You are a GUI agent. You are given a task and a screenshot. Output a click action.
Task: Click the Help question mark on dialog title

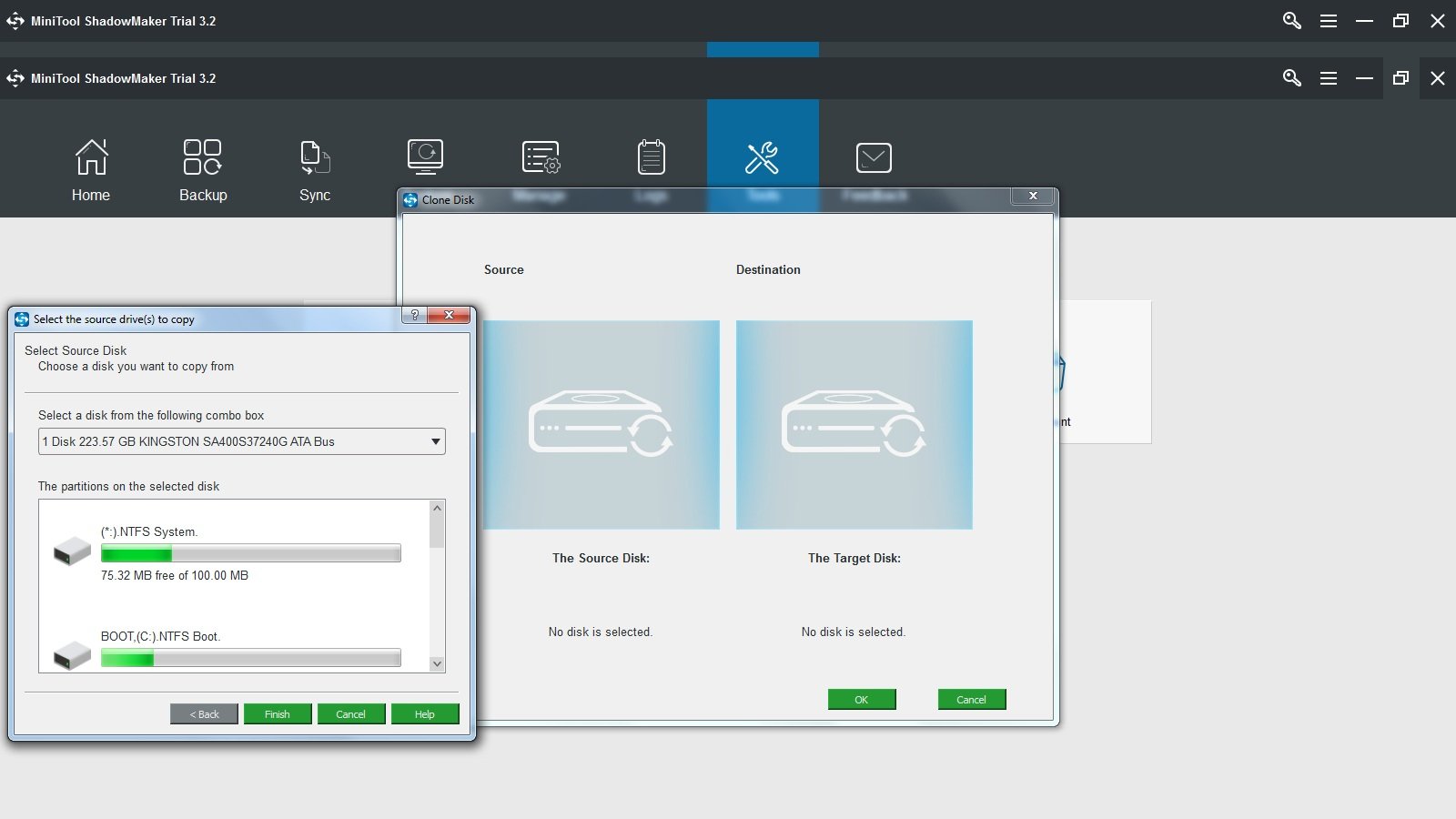(415, 315)
